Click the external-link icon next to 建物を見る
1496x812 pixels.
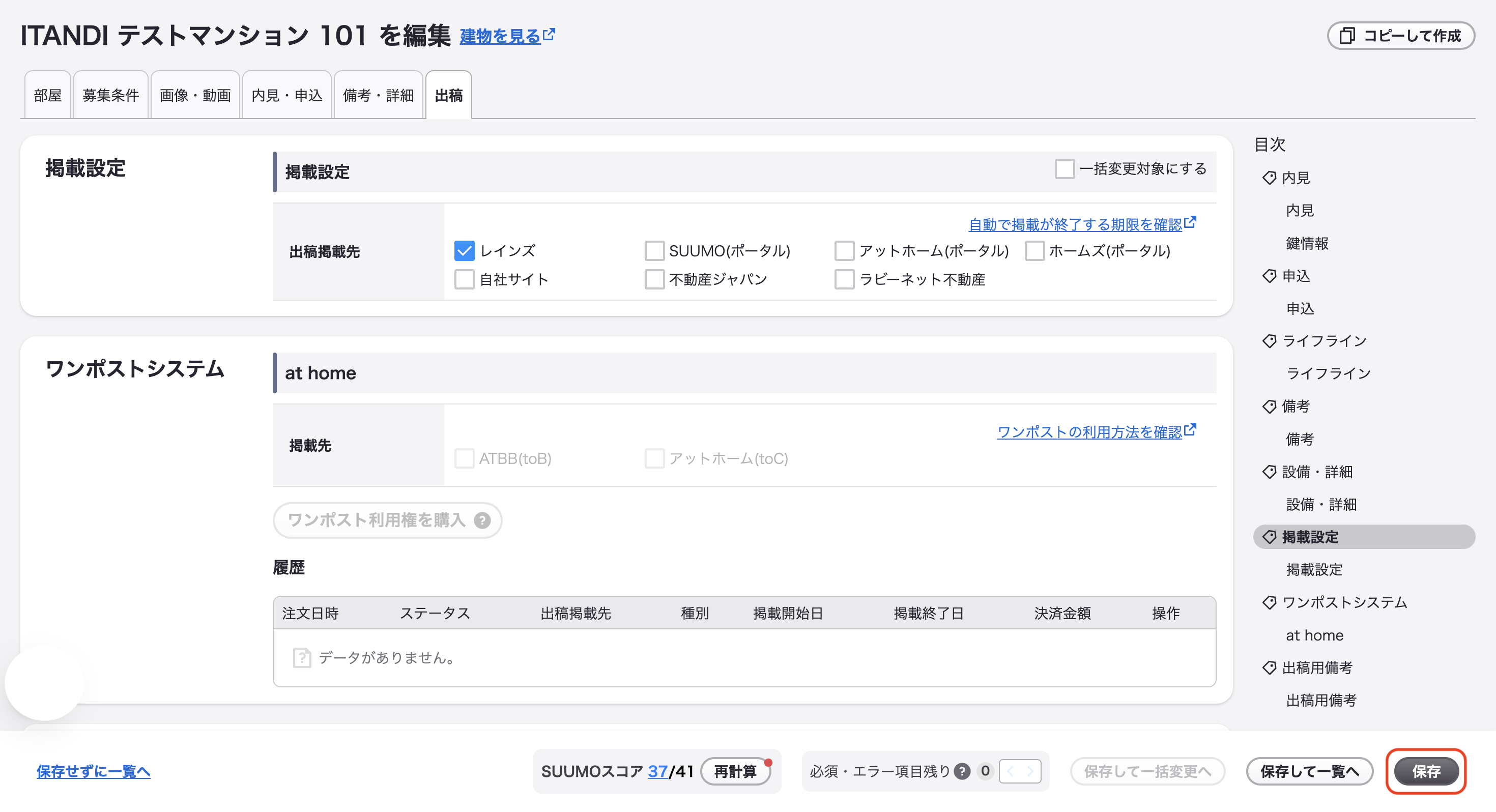pos(549,35)
